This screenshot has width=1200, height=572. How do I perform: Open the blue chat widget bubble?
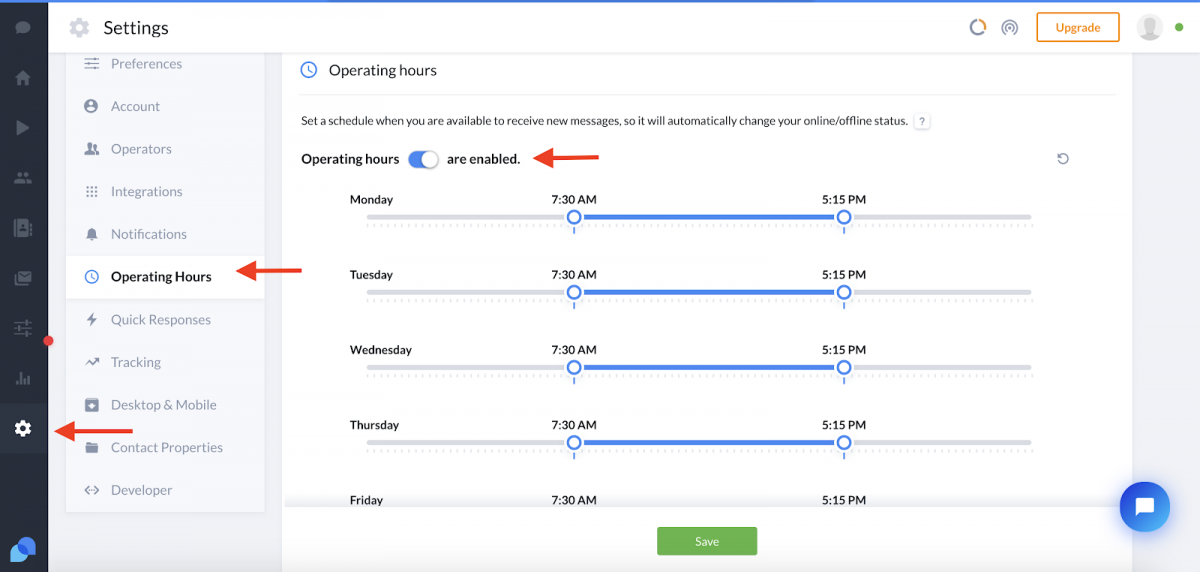1145,506
